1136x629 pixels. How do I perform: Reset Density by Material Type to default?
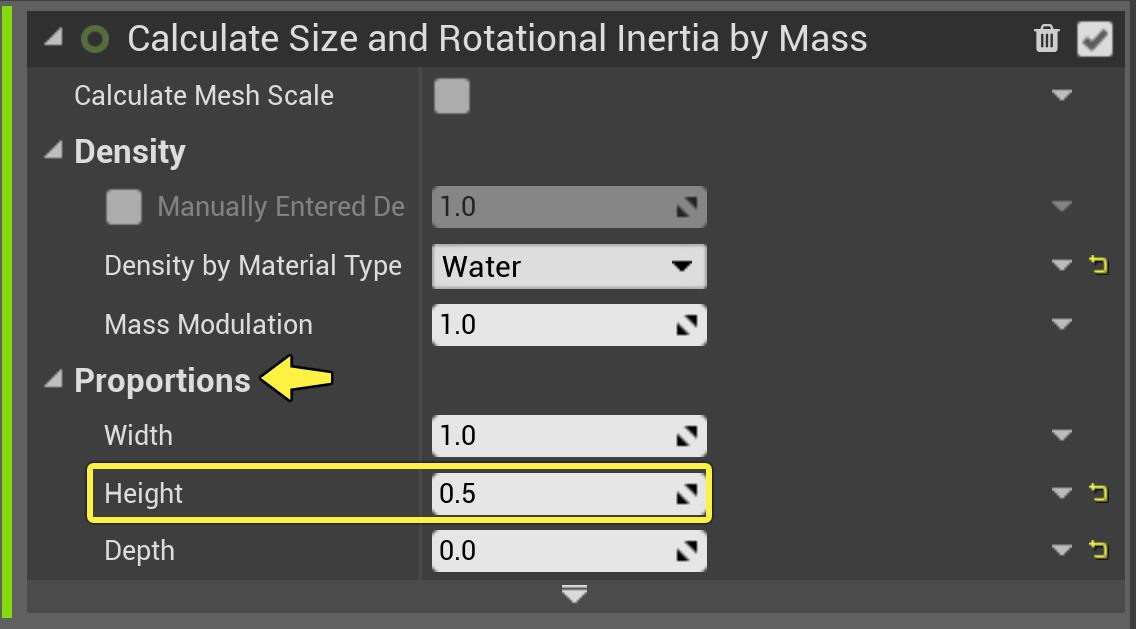[x=1098, y=266]
